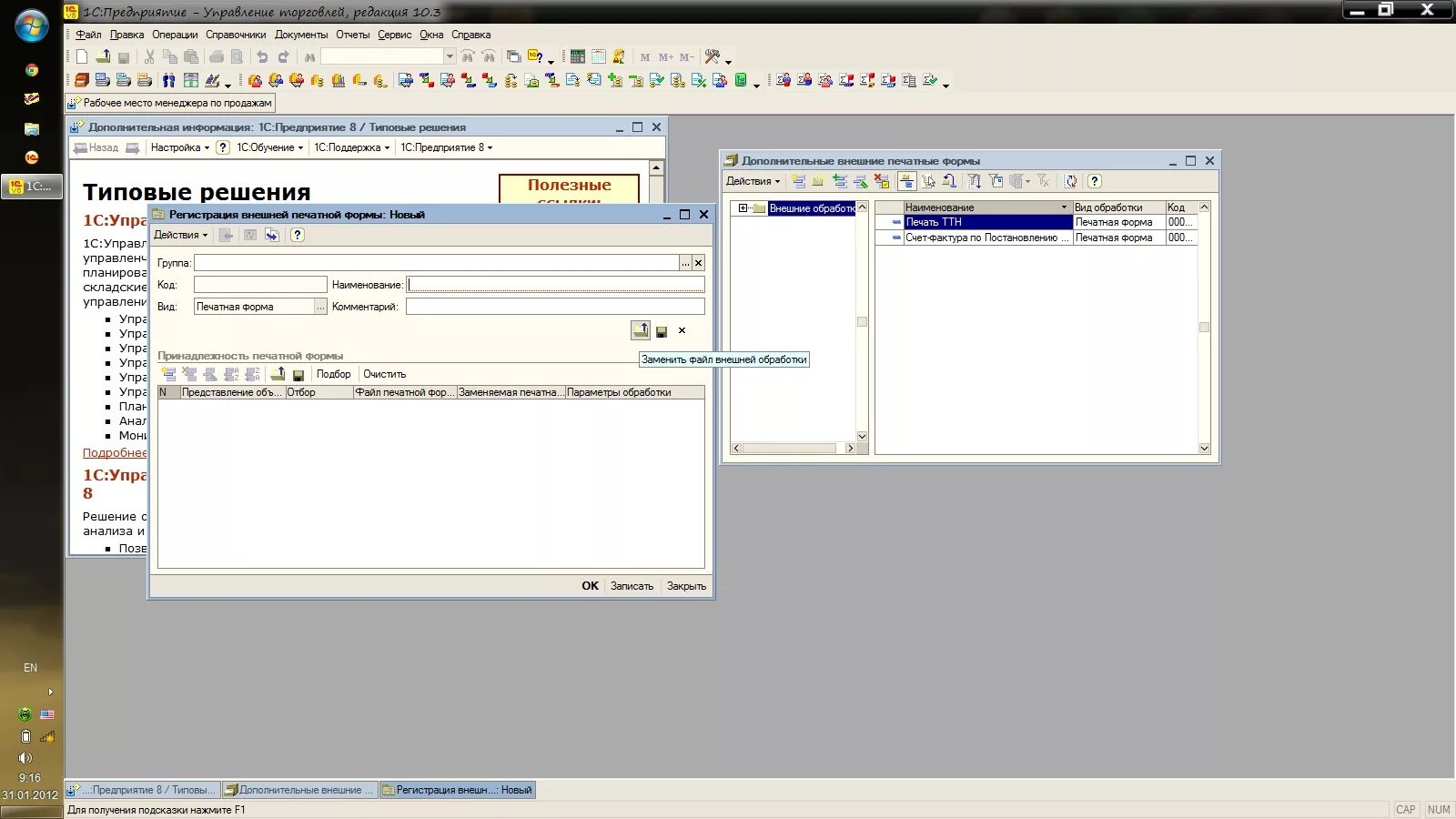
Task: Open the 1С:Обучение dropdown menu
Action: click(x=269, y=147)
